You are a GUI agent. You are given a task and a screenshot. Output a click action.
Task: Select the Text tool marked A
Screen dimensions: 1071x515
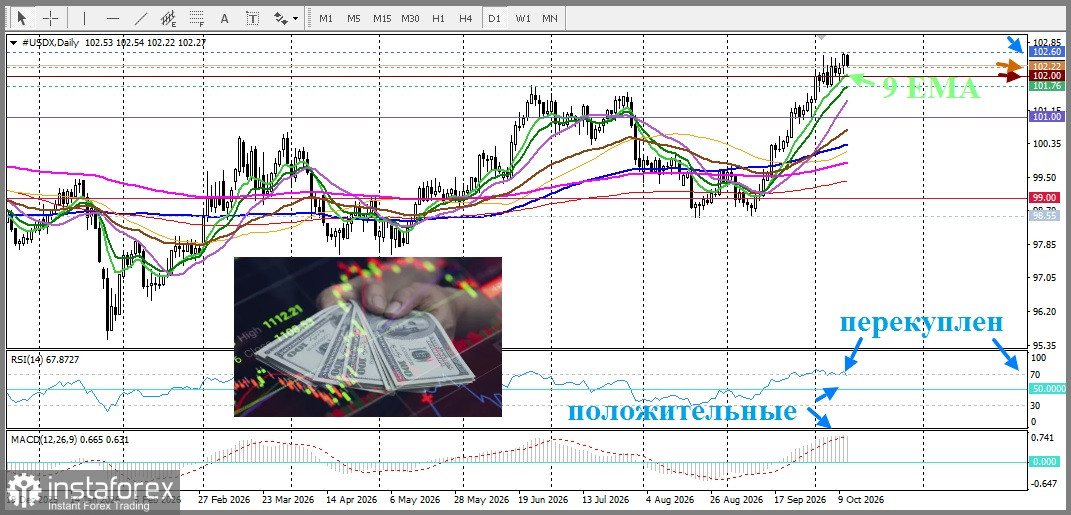[225, 18]
